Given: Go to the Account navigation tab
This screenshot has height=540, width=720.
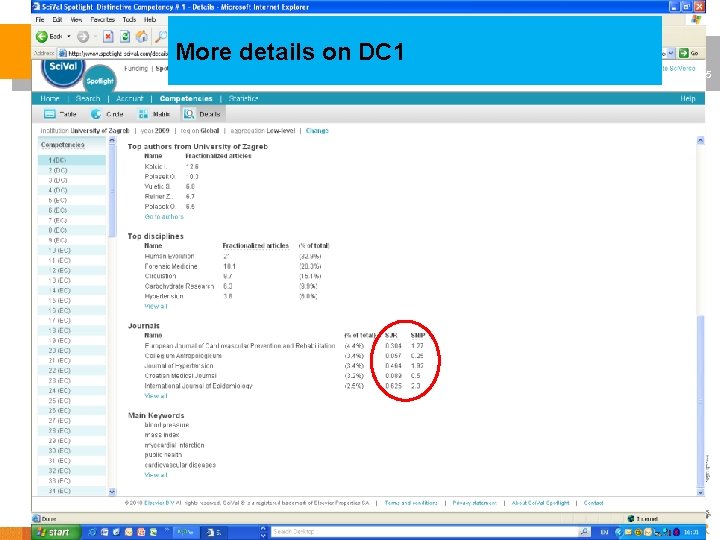Looking at the screenshot, I should [129, 98].
